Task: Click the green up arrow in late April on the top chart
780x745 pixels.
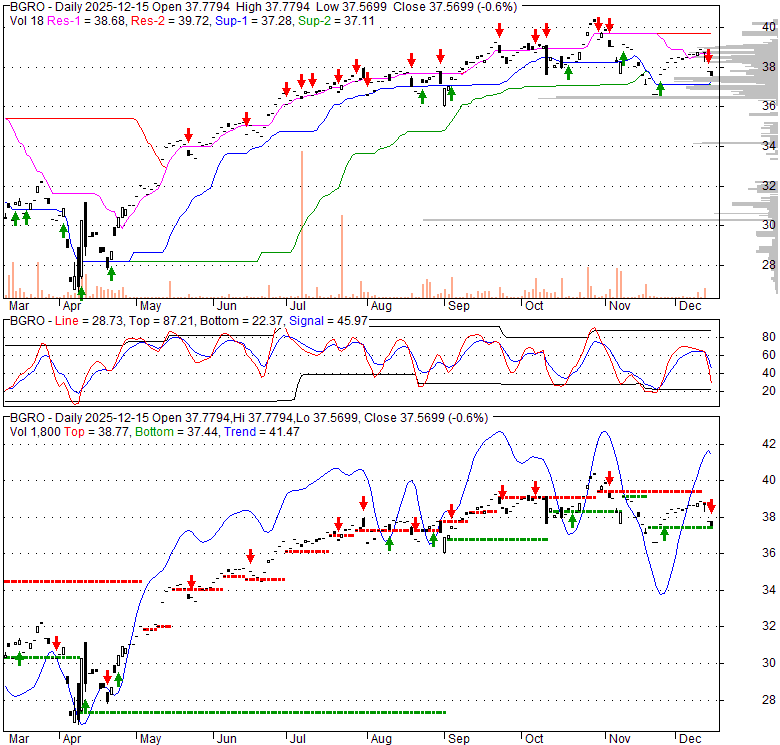Action: pyautogui.click(x=111, y=272)
